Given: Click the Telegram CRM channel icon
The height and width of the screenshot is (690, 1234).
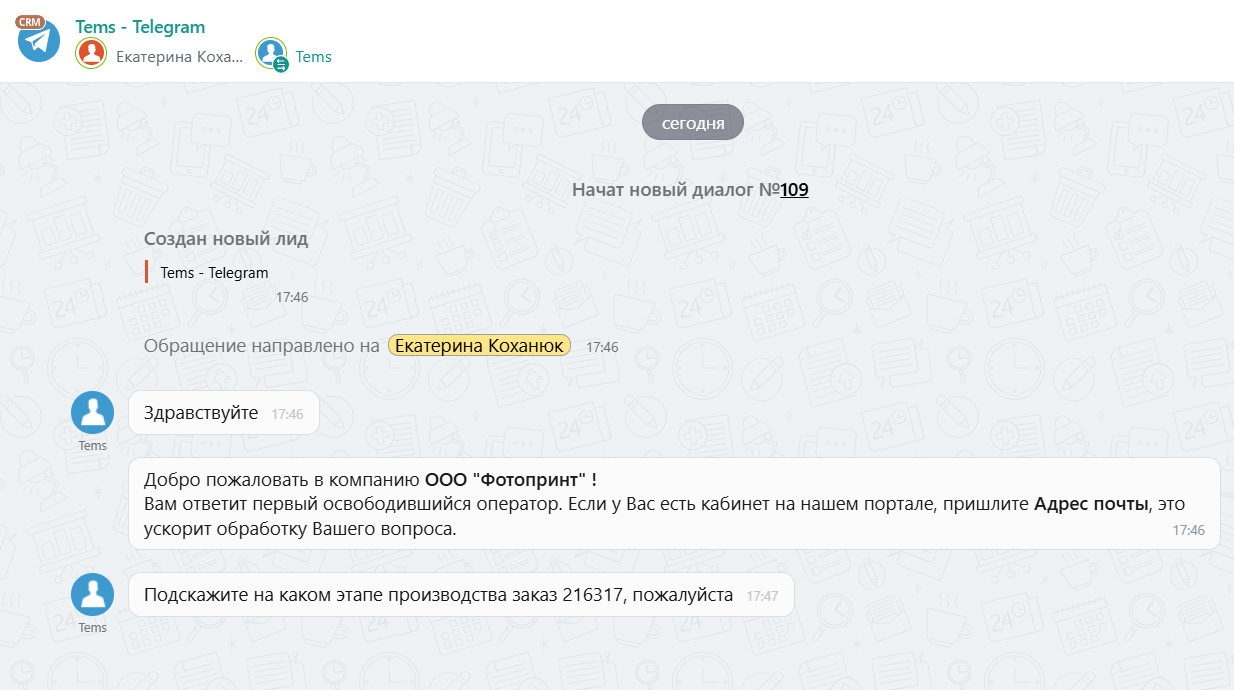Looking at the screenshot, I should click(x=39, y=41).
